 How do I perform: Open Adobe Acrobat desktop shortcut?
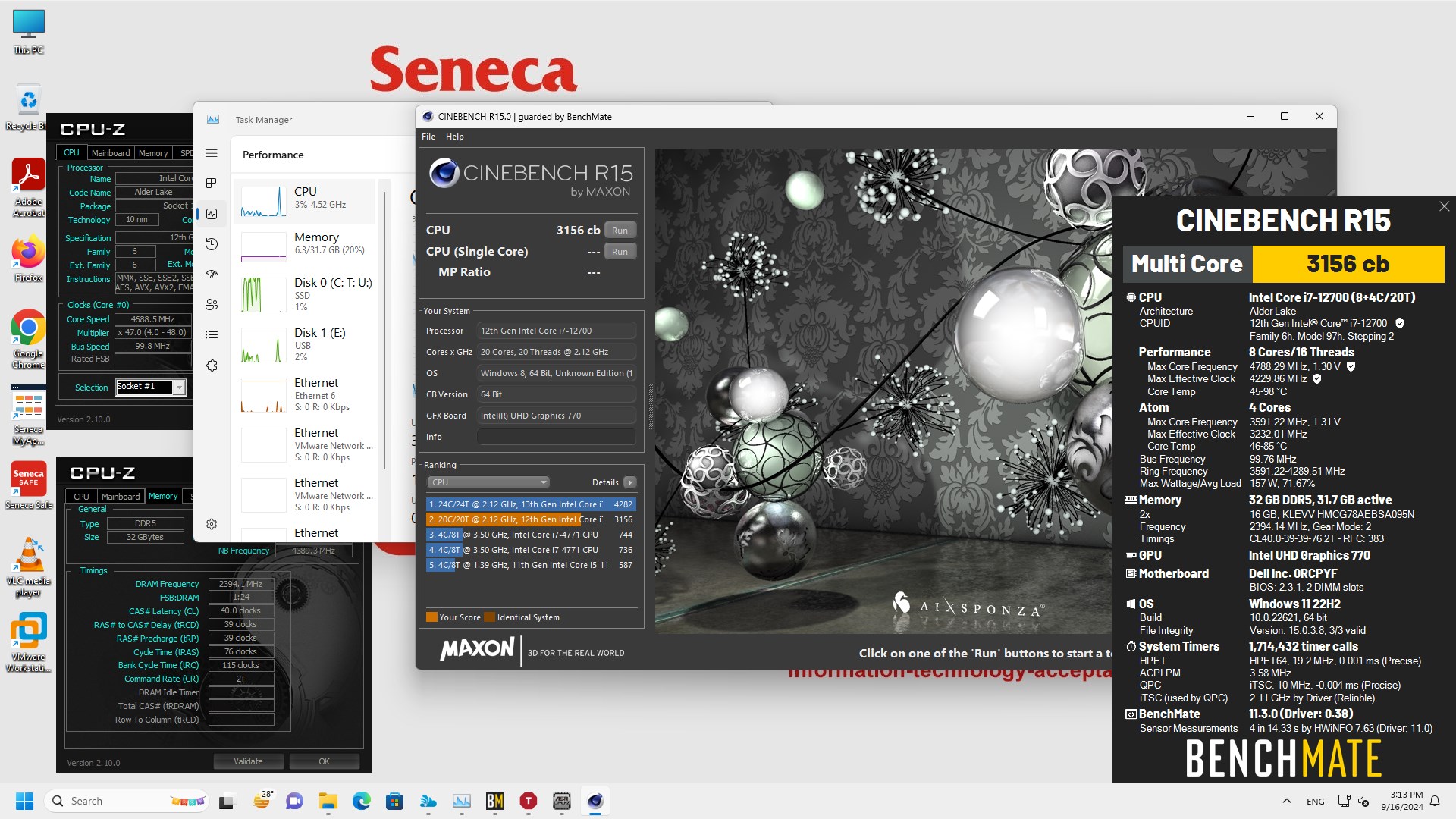point(29,188)
